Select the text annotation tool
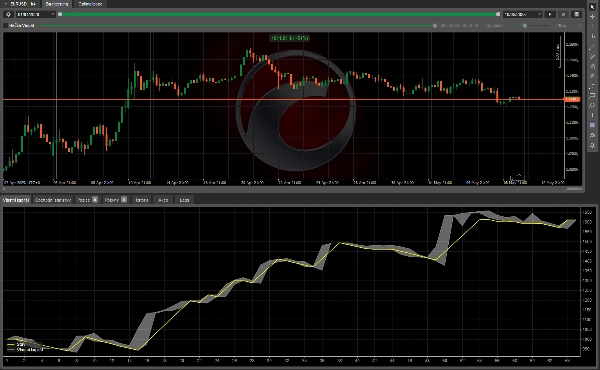The image size is (600, 370). [592, 115]
